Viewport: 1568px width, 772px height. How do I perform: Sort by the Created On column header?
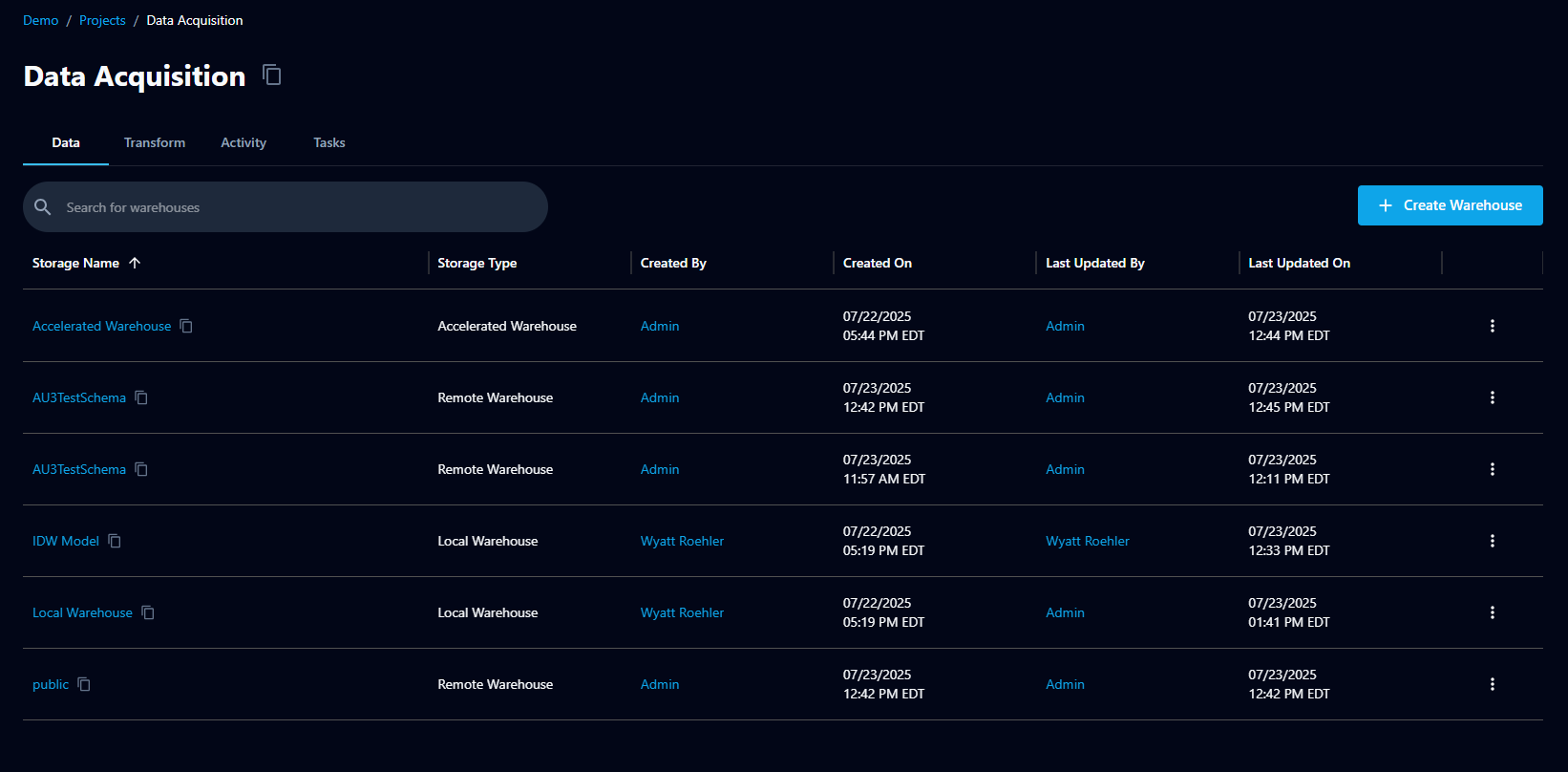878,263
